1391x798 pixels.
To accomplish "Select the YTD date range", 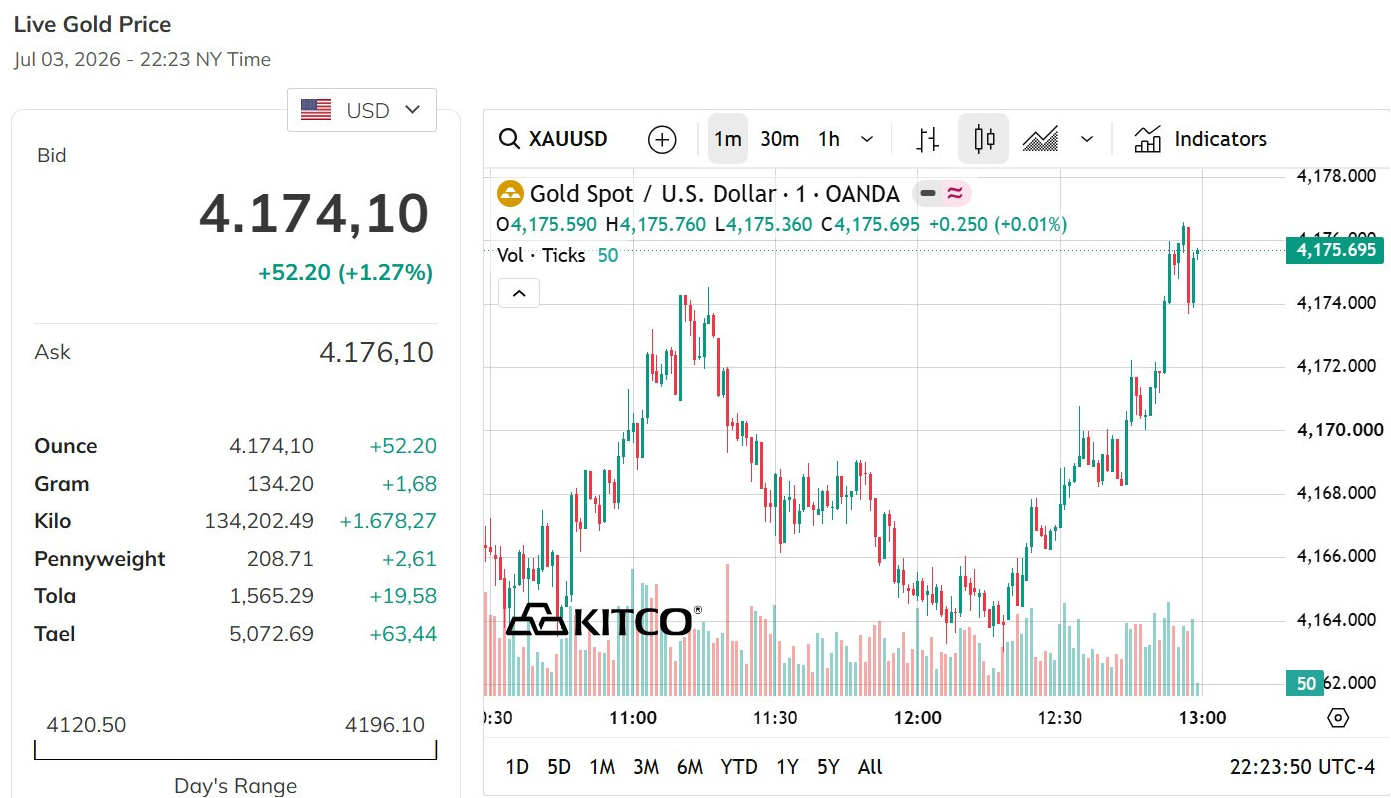I will pos(739,767).
